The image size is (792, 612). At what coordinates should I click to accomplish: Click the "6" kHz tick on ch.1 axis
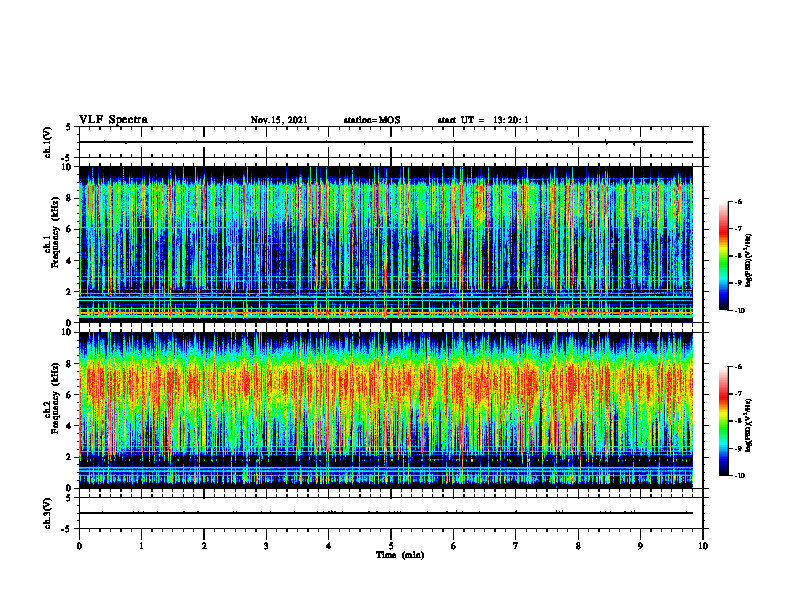coord(70,229)
